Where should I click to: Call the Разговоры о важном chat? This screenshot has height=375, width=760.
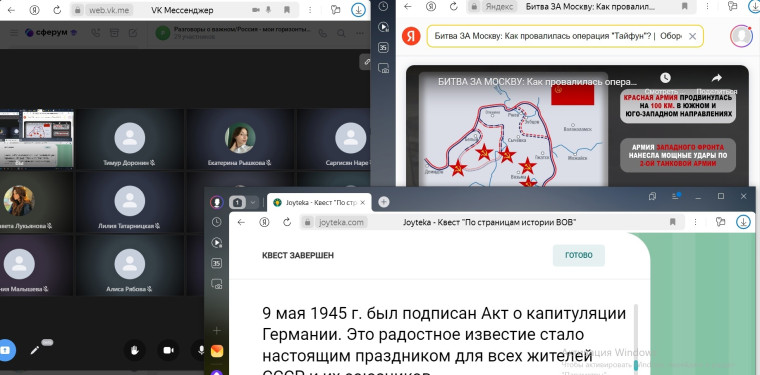click(323, 33)
